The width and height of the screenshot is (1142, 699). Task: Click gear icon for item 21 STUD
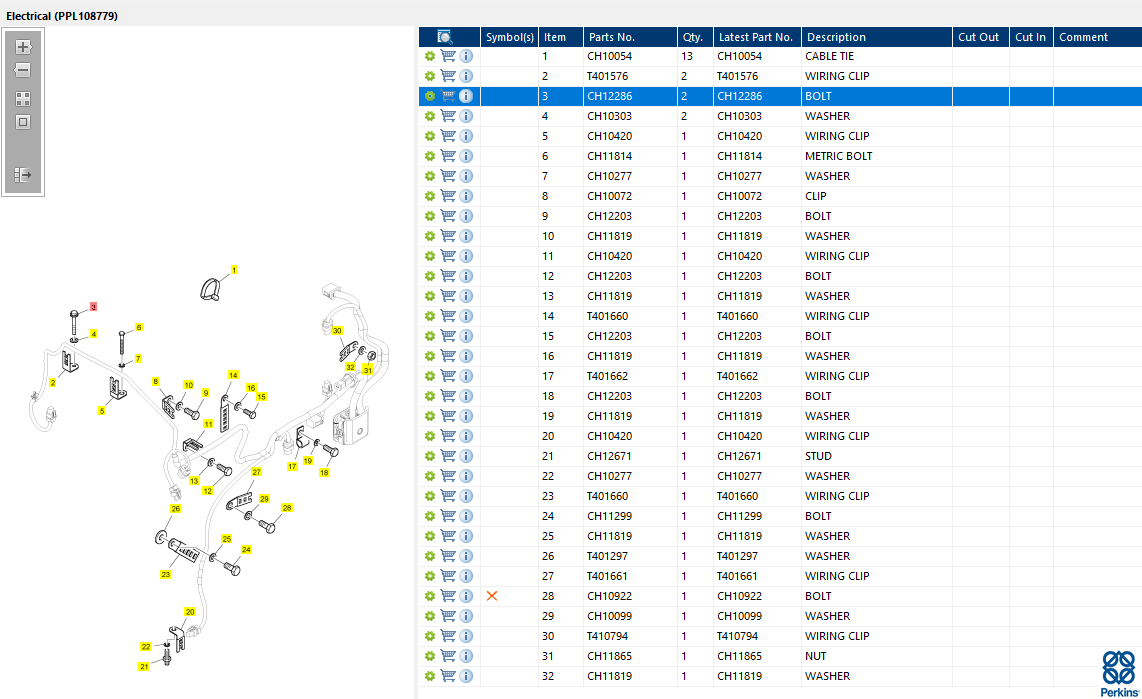430,456
